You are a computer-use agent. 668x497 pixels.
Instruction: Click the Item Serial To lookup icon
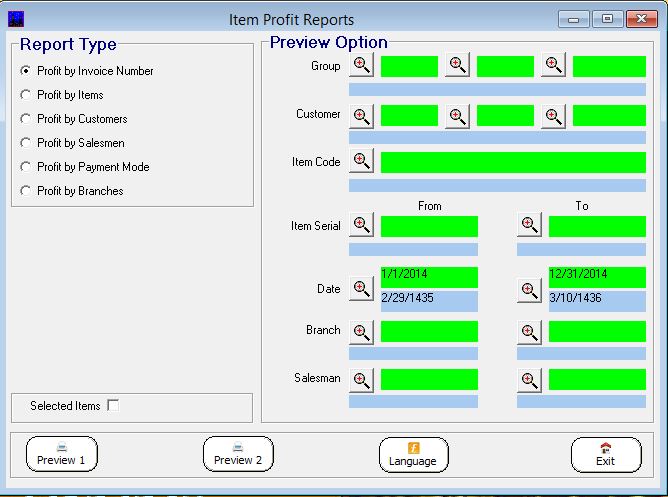click(529, 226)
